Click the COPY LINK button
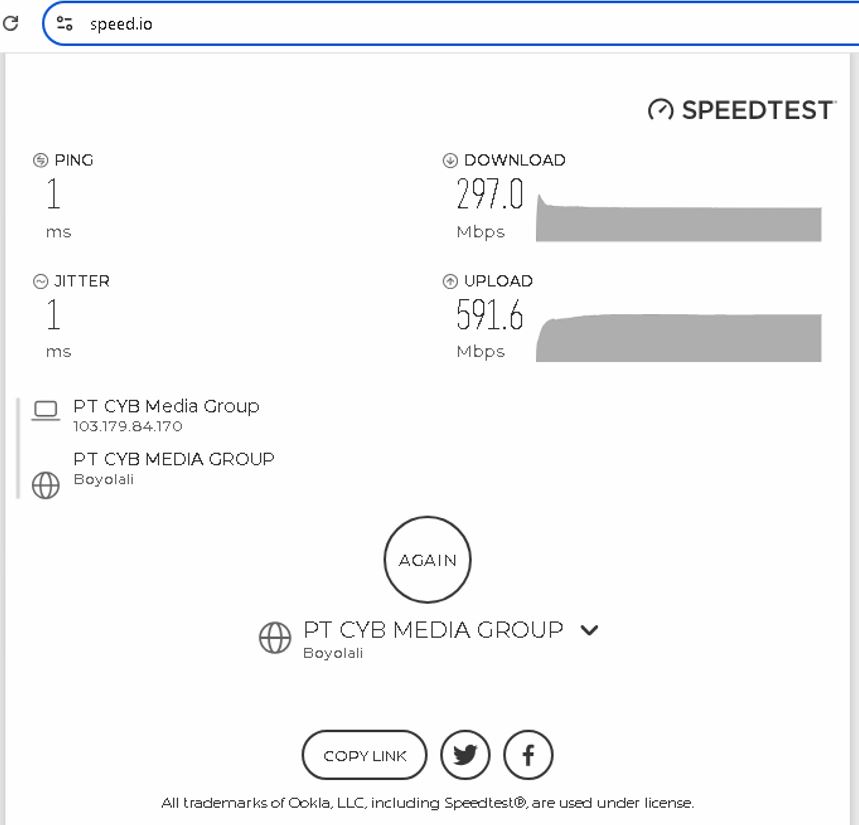The width and height of the screenshot is (859, 825). coord(364,755)
